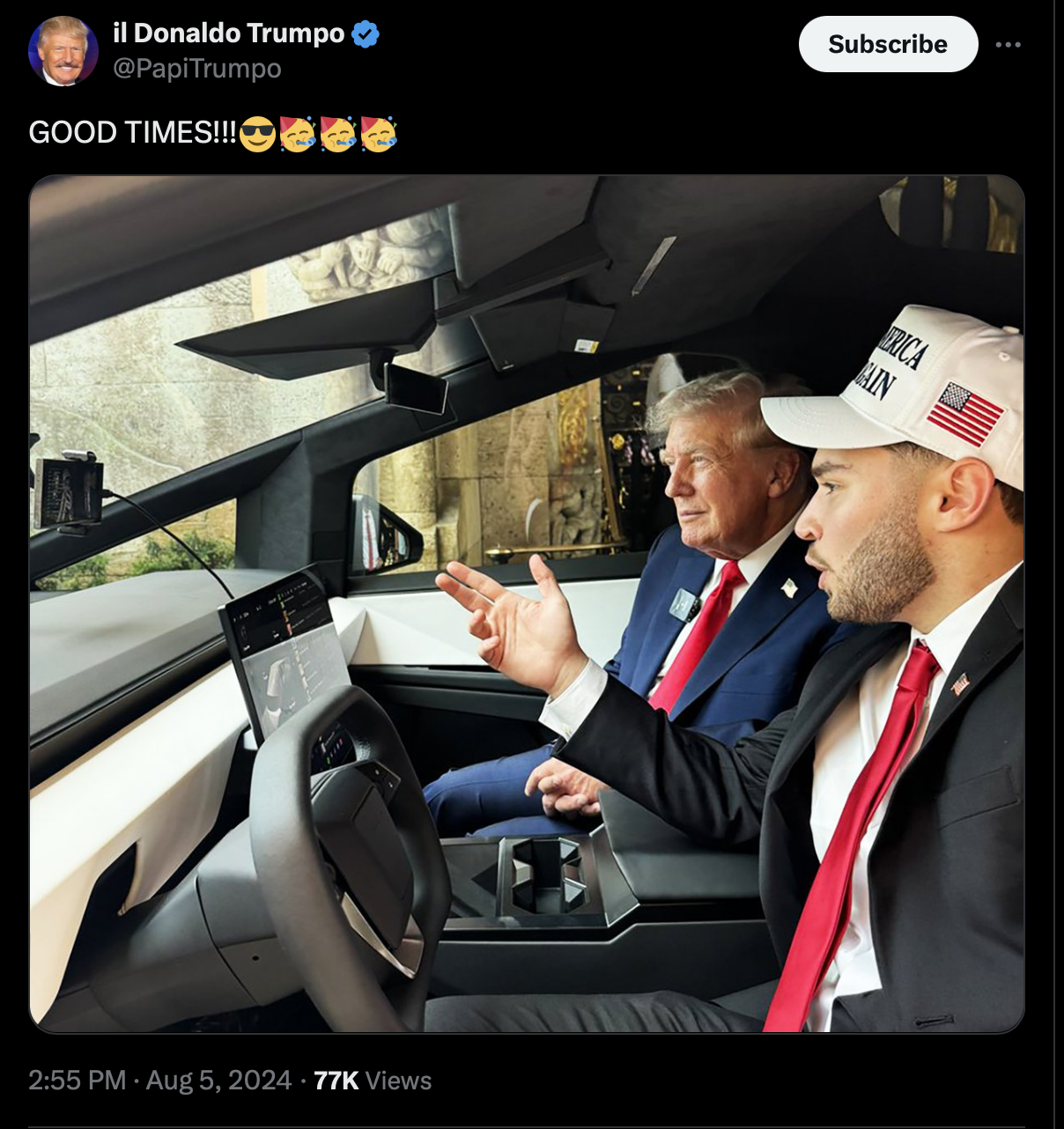Click the 2:55 PM timestamp
The height and width of the screenshot is (1129, 1064).
(x=78, y=1081)
